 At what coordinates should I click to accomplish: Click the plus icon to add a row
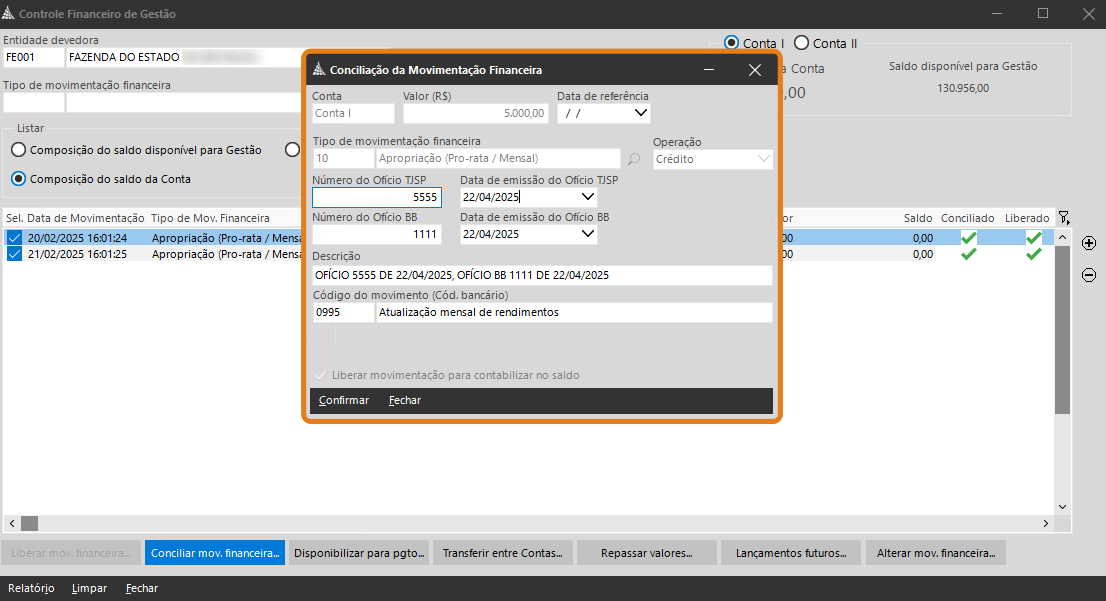(1089, 243)
